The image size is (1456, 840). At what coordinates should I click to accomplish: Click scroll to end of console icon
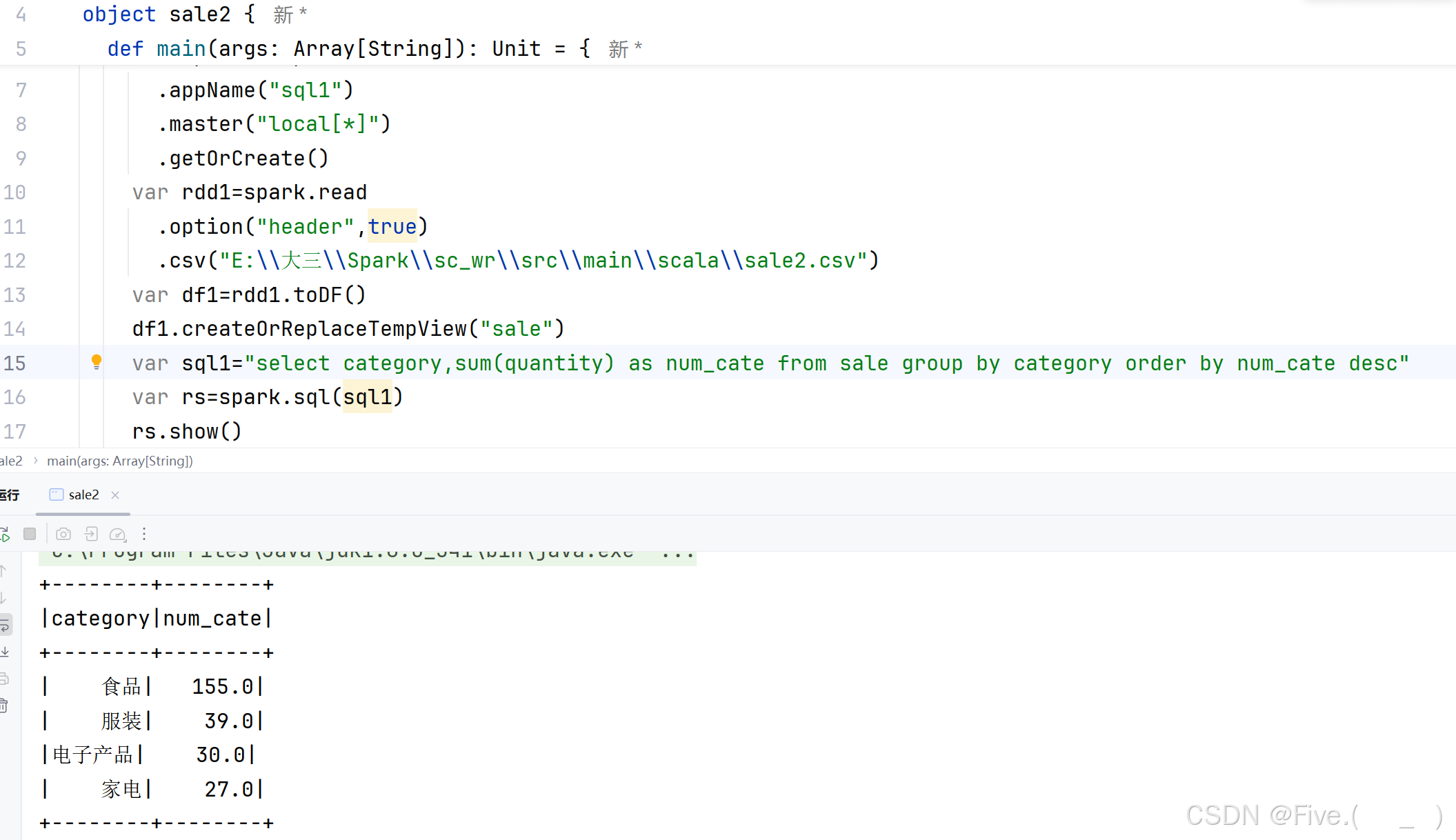point(4,652)
